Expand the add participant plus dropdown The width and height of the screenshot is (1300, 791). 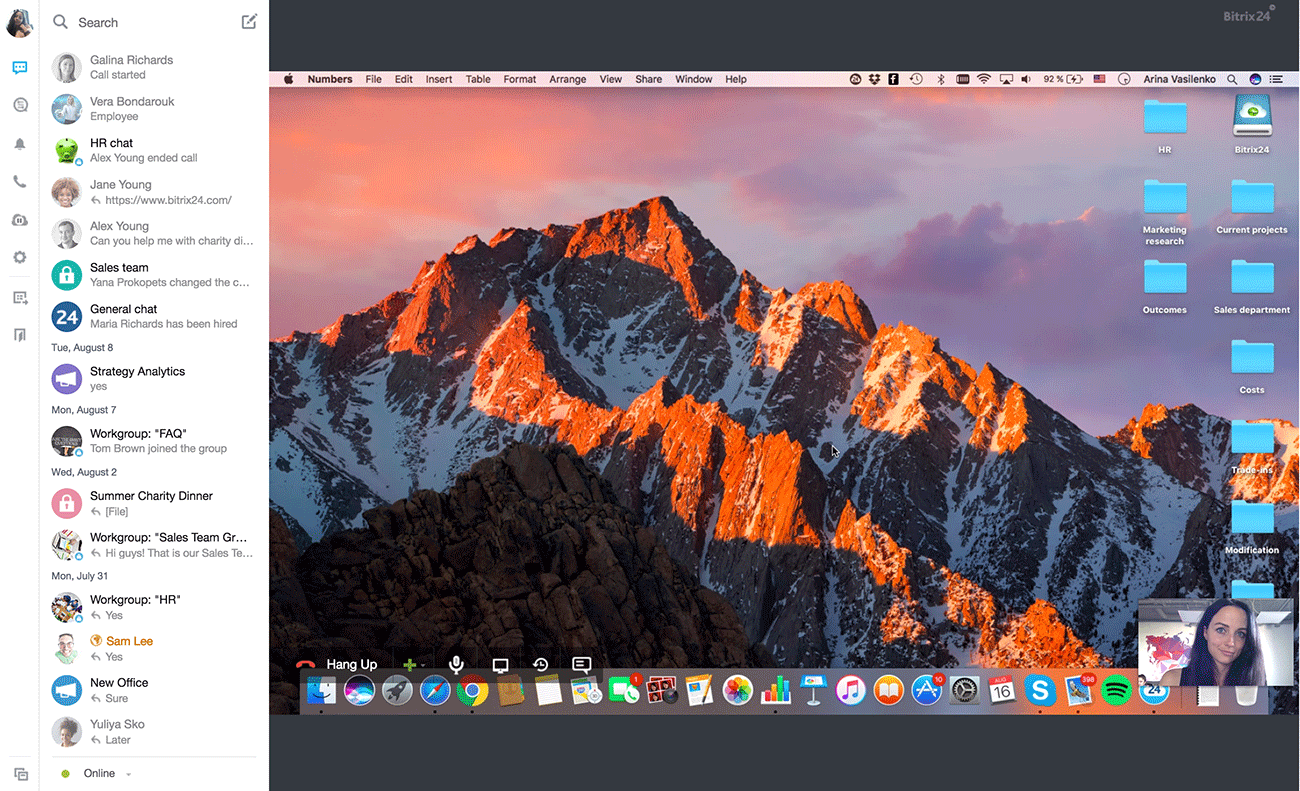pyautogui.click(x=423, y=665)
